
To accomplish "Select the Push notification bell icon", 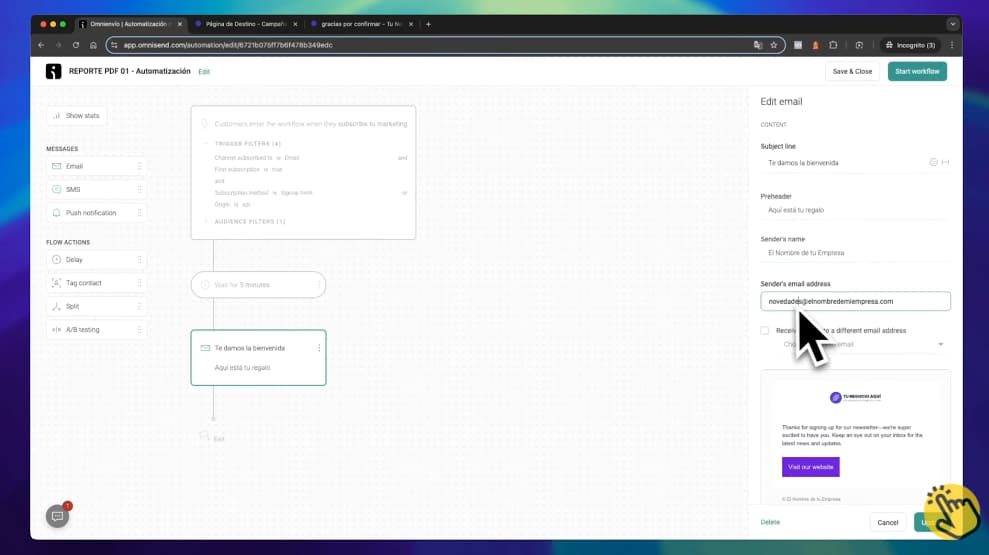I will point(57,213).
